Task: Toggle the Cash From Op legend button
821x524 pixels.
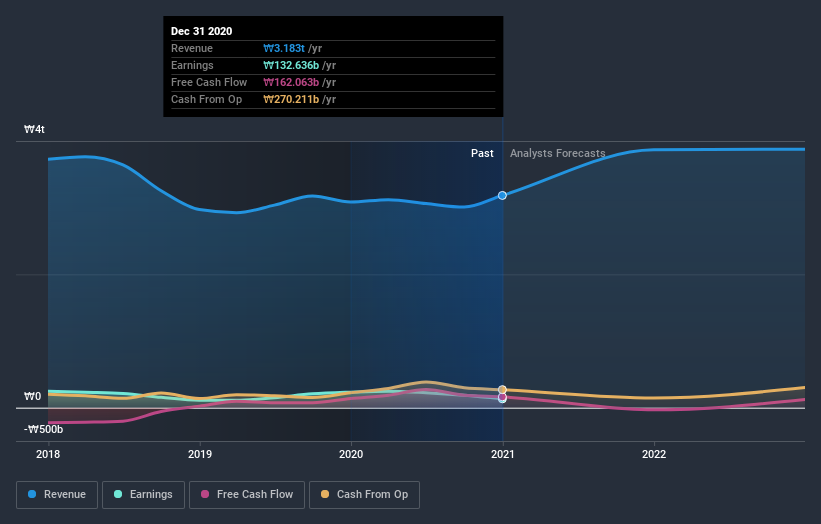Action: (x=364, y=495)
